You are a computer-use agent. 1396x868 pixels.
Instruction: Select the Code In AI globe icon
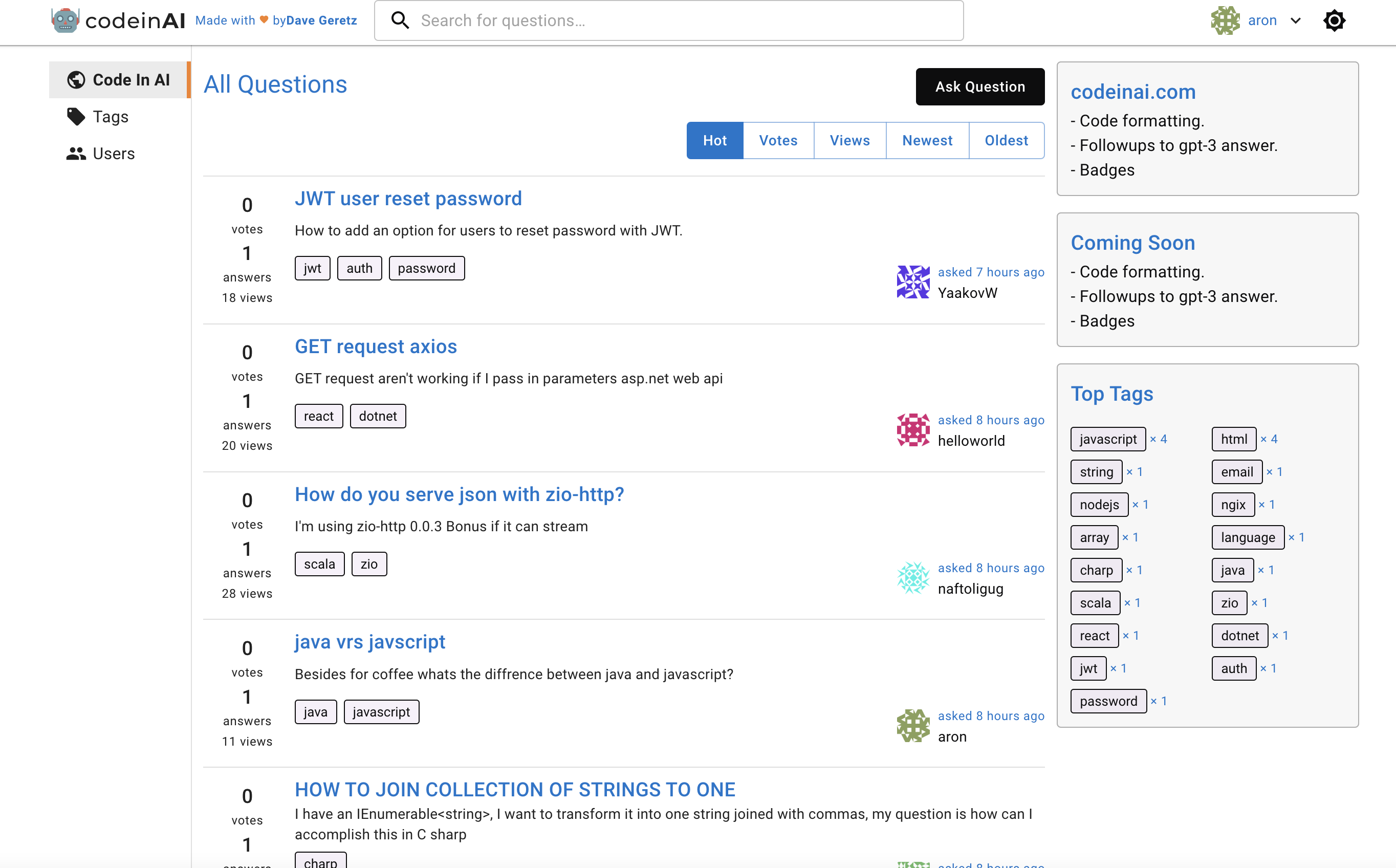pyautogui.click(x=76, y=80)
